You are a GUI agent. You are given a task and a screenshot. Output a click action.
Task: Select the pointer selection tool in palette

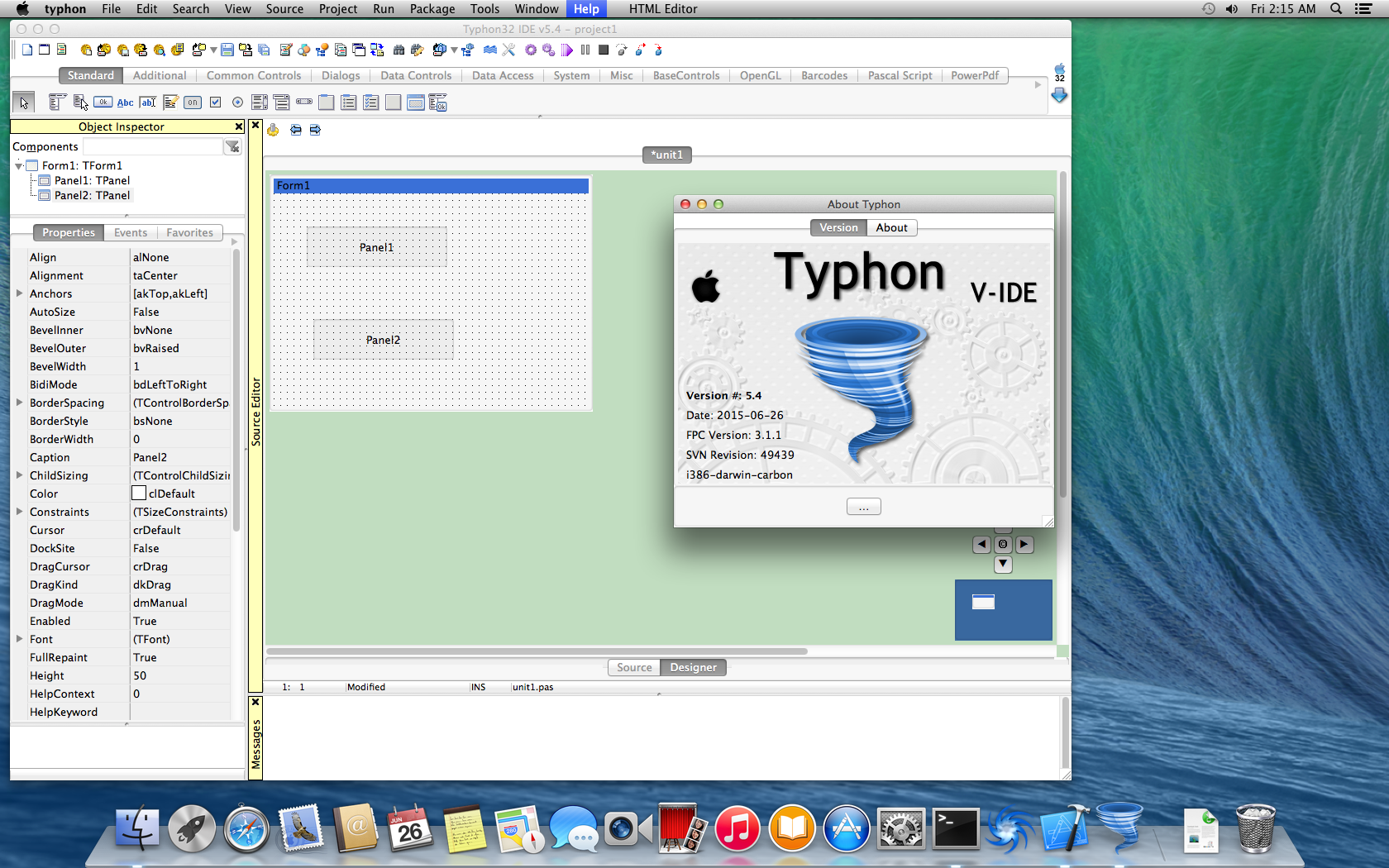pyautogui.click(x=24, y=103)
